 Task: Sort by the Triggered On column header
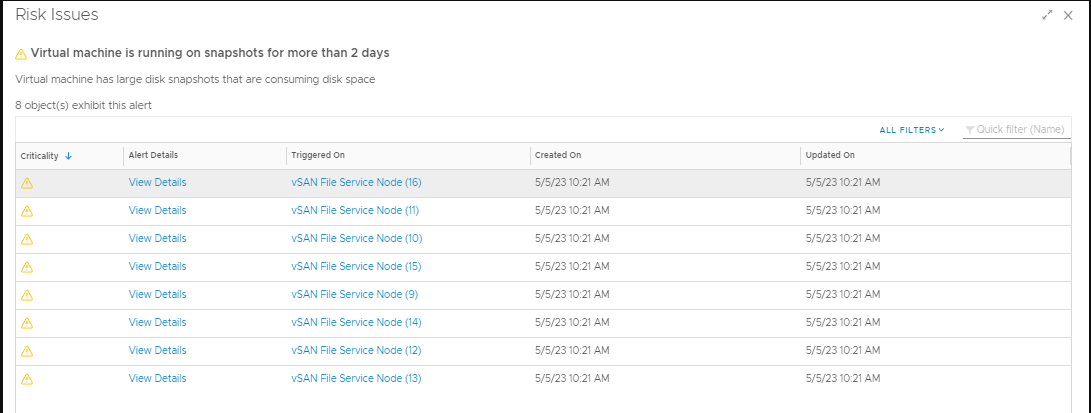pos(318,156)
